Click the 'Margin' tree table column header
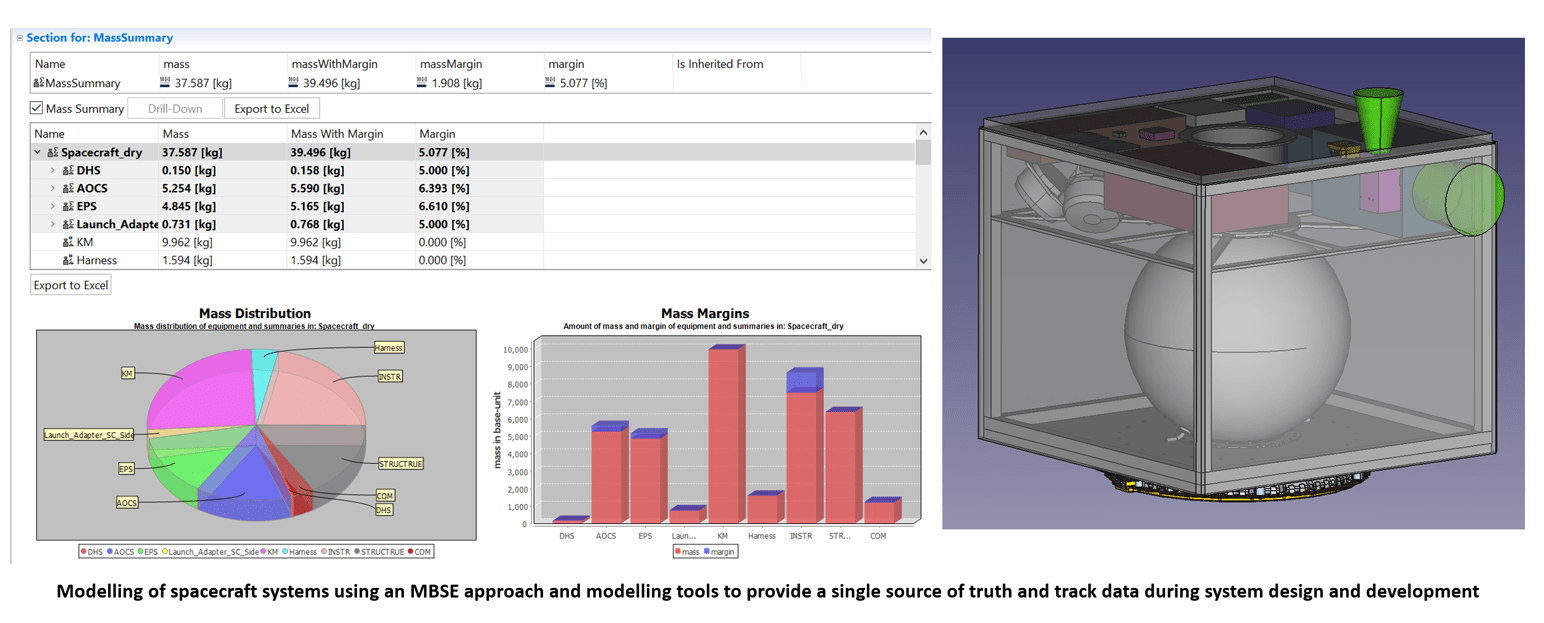Viewport: 1544px width, 623px height. (x=437, y=133)
